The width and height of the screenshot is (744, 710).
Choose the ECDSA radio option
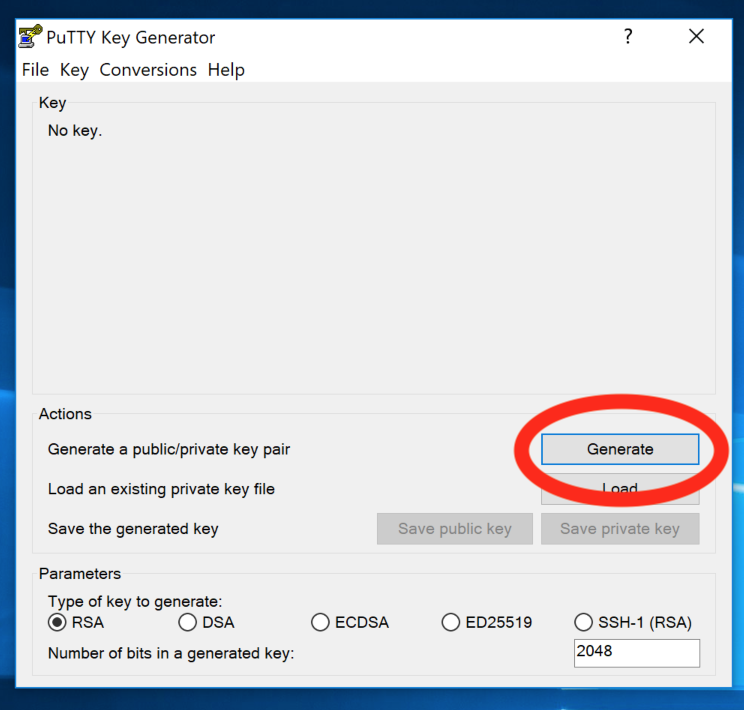click(x=320, y=622)
